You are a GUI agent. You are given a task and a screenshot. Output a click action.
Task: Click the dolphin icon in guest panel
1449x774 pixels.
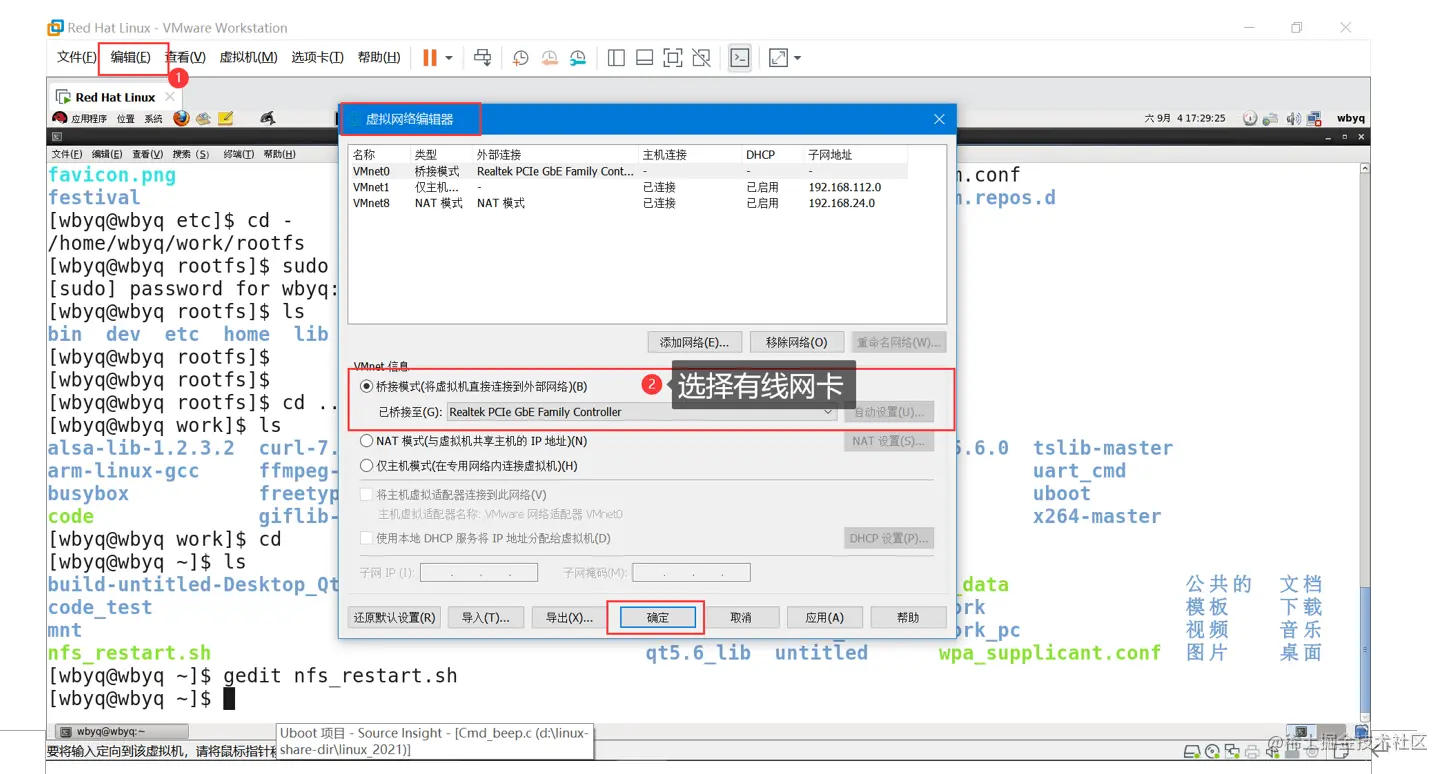[267, 118]
